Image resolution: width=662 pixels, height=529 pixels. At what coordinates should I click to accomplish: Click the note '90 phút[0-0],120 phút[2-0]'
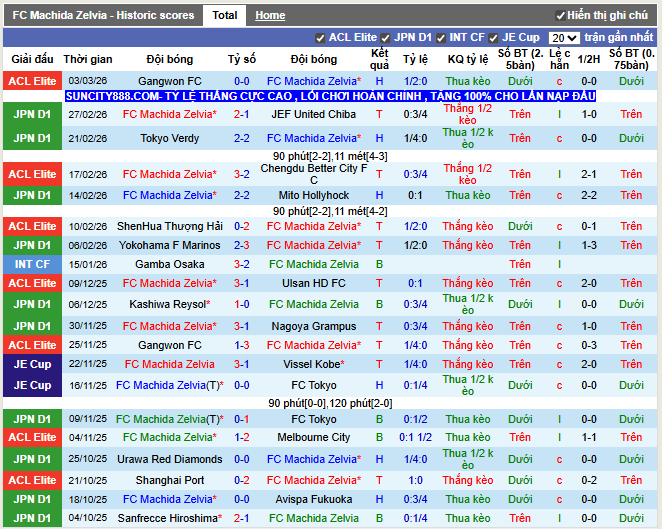[330, 403]
